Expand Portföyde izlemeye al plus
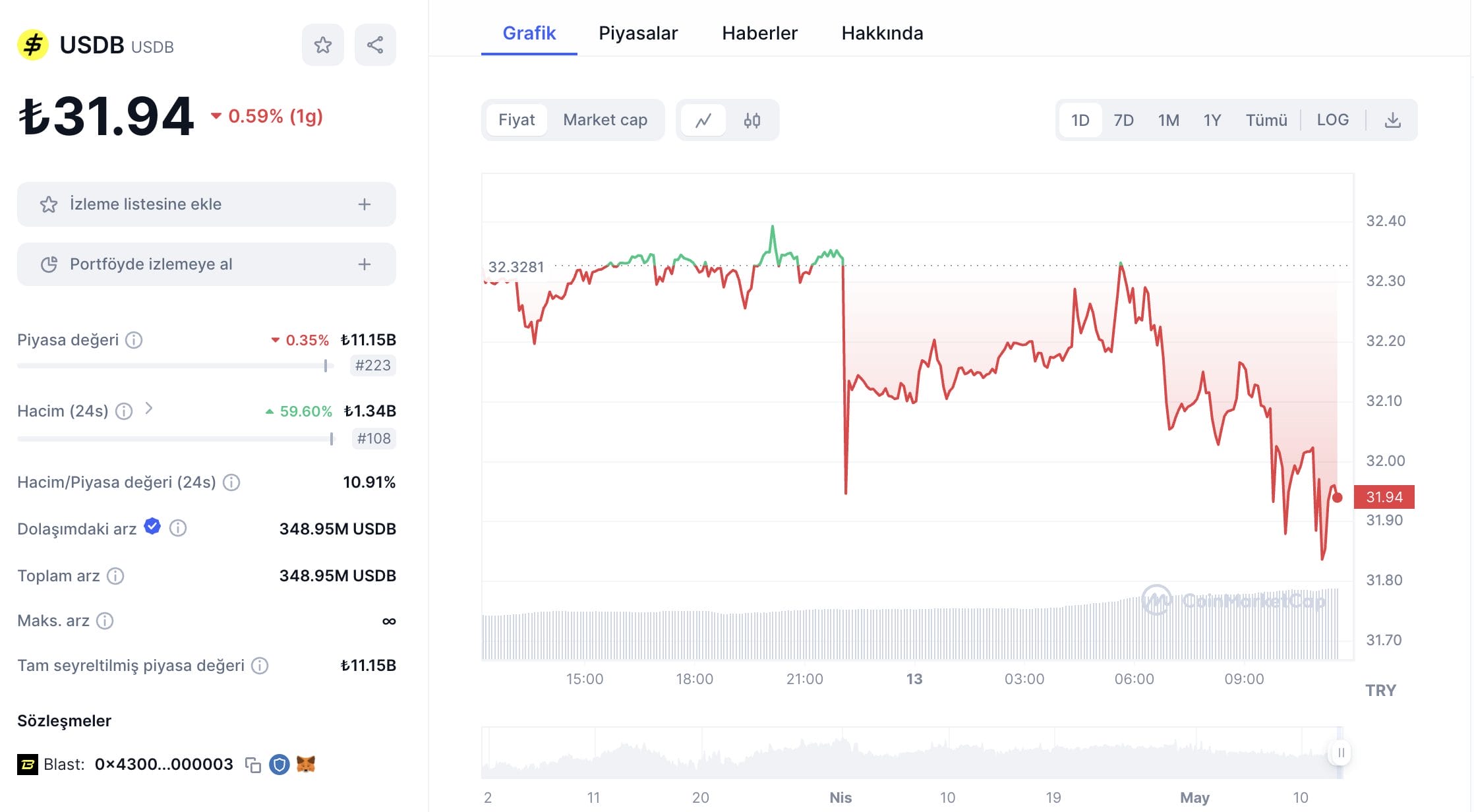This screenshot has width=1474, height=812. click(x=365, y=264)
